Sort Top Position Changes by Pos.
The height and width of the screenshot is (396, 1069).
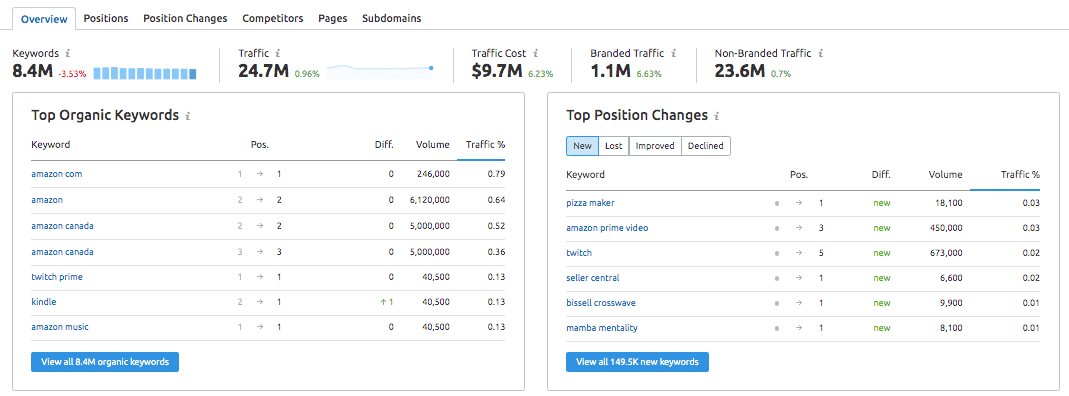click(x=799, y=174)
